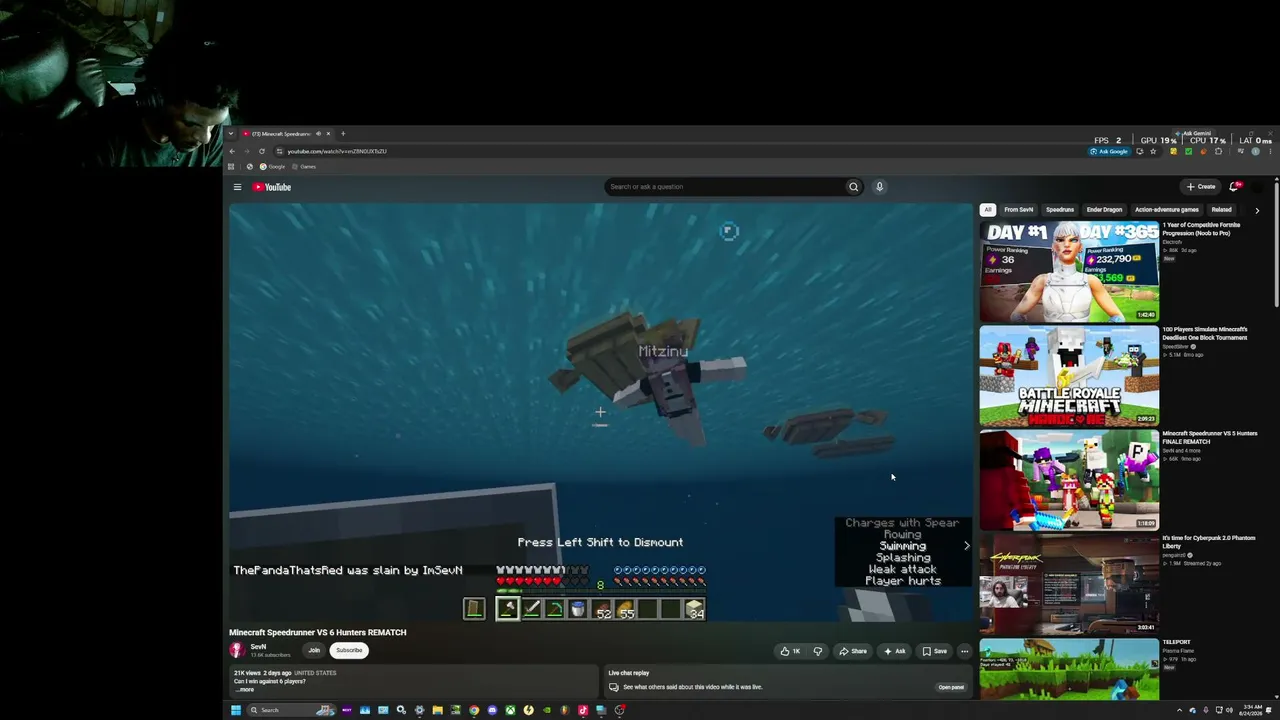
Task: Open Windows Start menu
Action: click(x=236, y=710)
